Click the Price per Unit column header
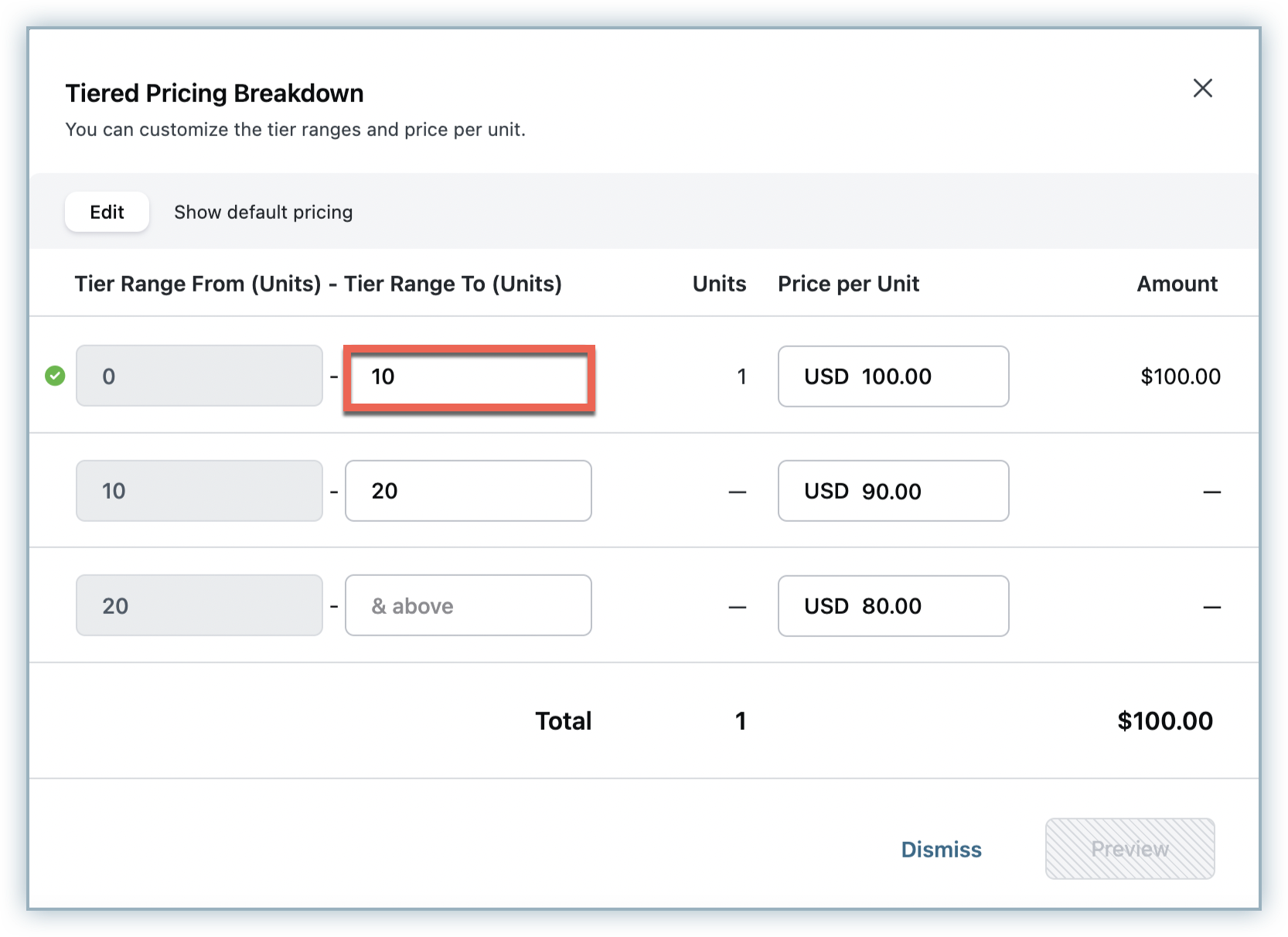This screenshot has height=937, width=1288. 848,284
